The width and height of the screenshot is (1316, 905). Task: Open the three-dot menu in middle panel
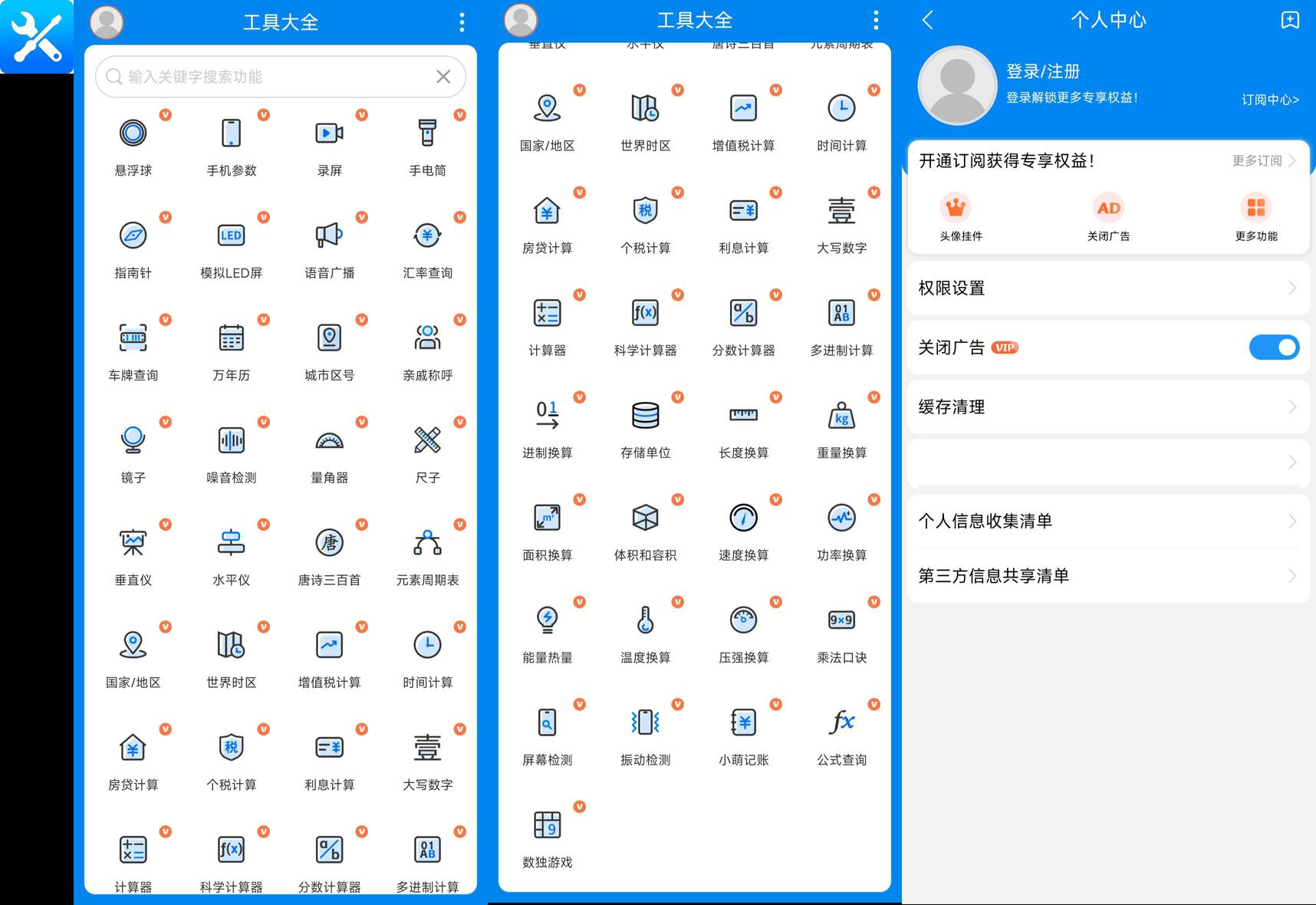click(x=876, y=20)
